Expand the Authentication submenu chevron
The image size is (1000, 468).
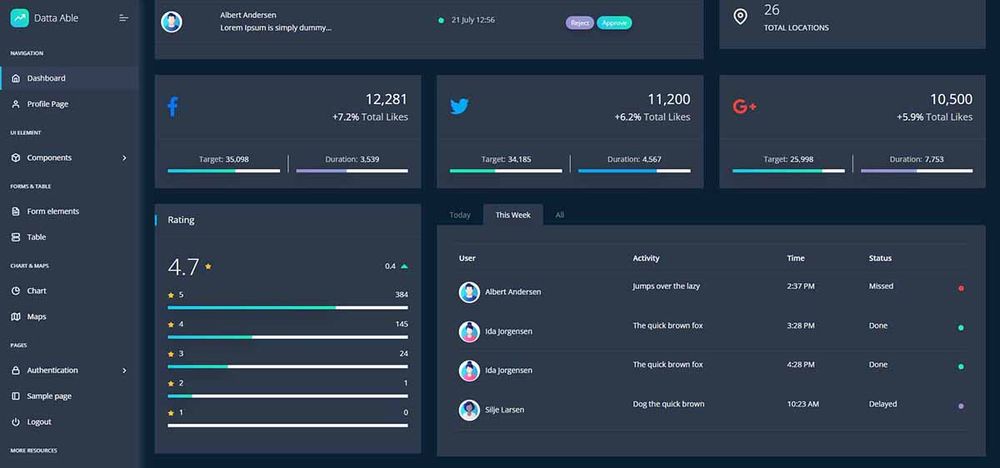click(124, 371)
